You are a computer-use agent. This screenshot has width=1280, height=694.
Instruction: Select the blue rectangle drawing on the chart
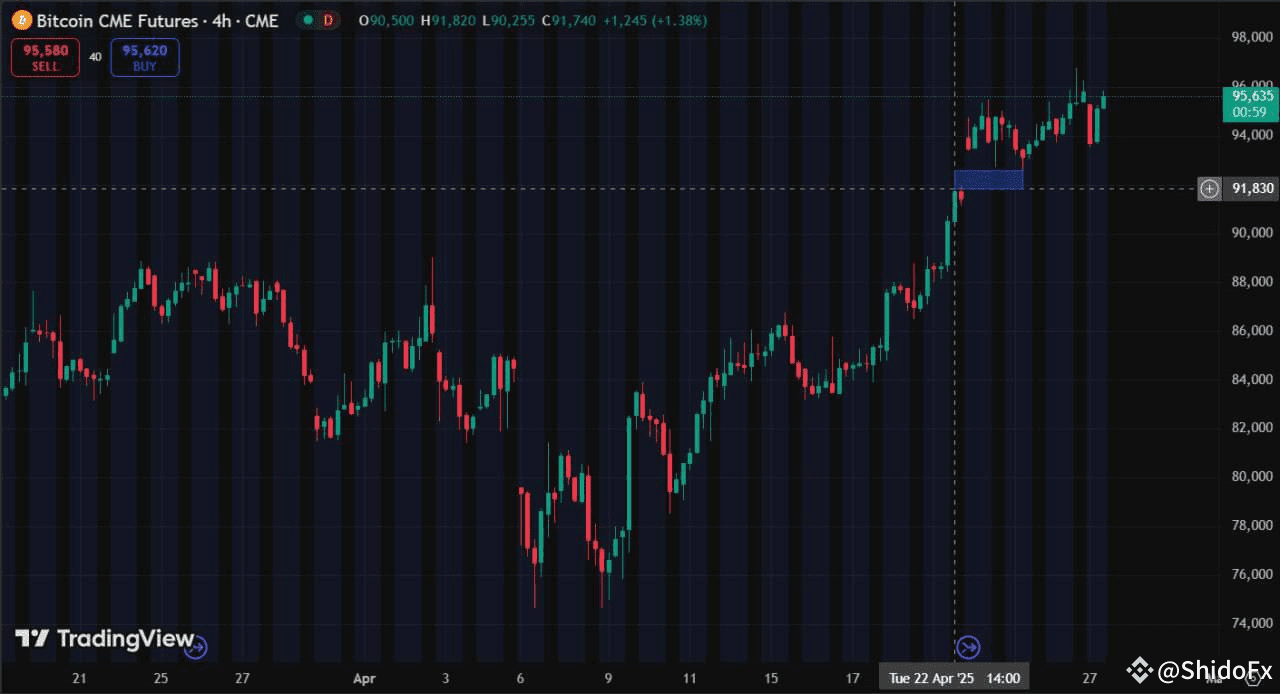(x=988, y=179)
